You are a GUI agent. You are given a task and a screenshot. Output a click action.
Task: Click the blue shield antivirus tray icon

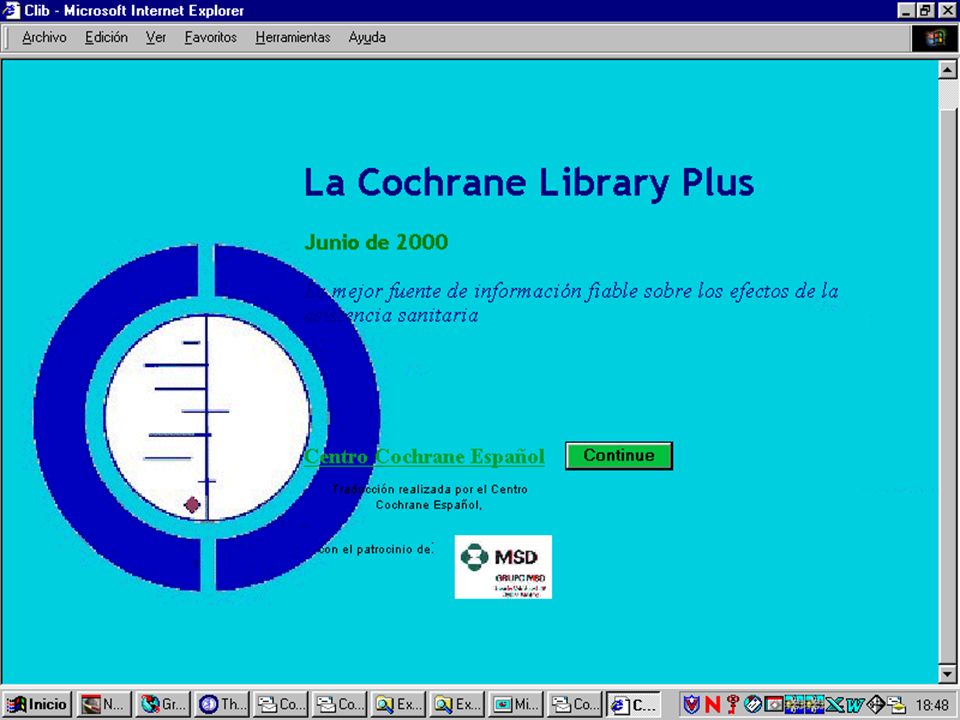click(x=691, y=704)
